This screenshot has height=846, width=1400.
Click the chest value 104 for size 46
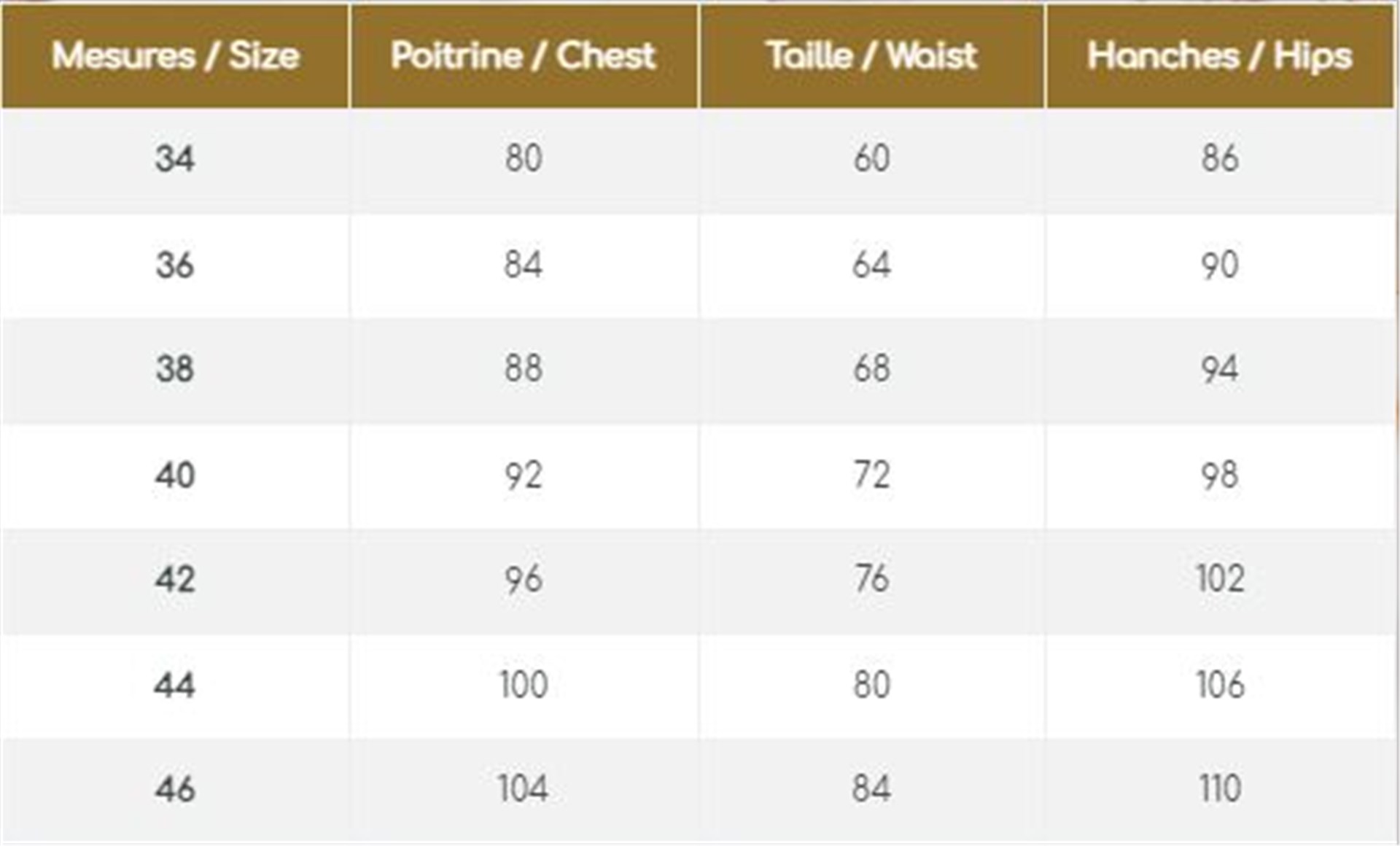pos(523,788)
